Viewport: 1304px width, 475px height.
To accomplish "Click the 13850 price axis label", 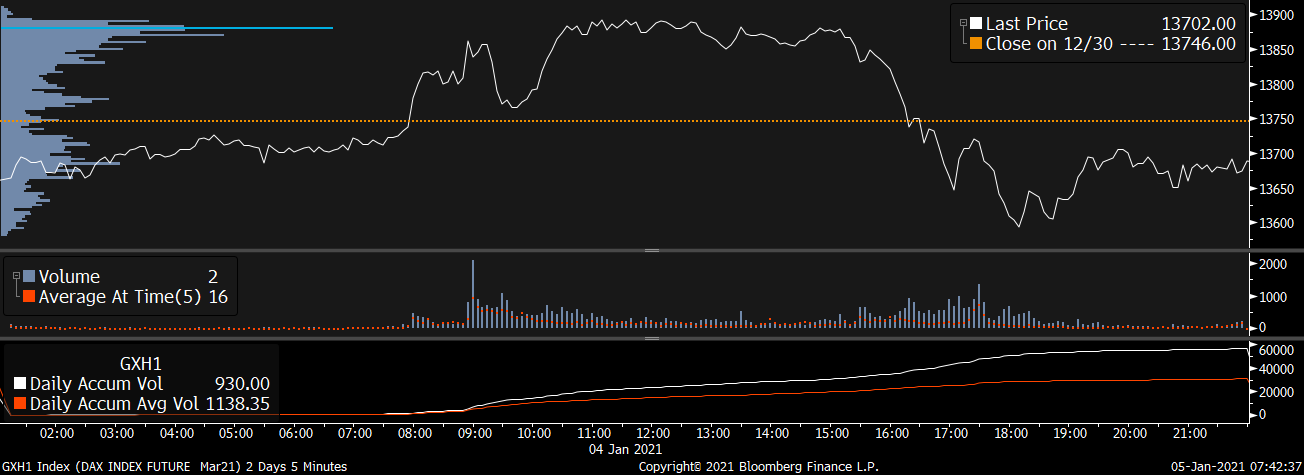I will point(1279,50).
